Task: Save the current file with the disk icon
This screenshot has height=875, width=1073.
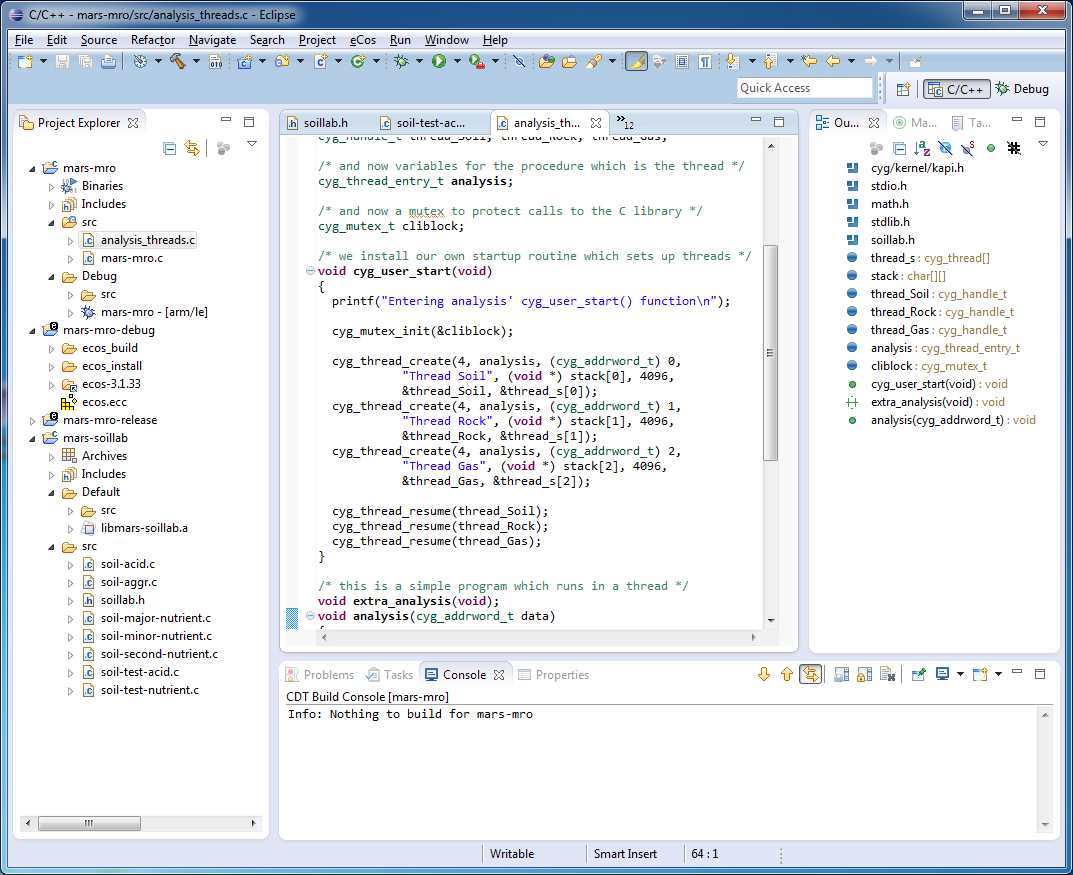Action: tap(62, 60)
